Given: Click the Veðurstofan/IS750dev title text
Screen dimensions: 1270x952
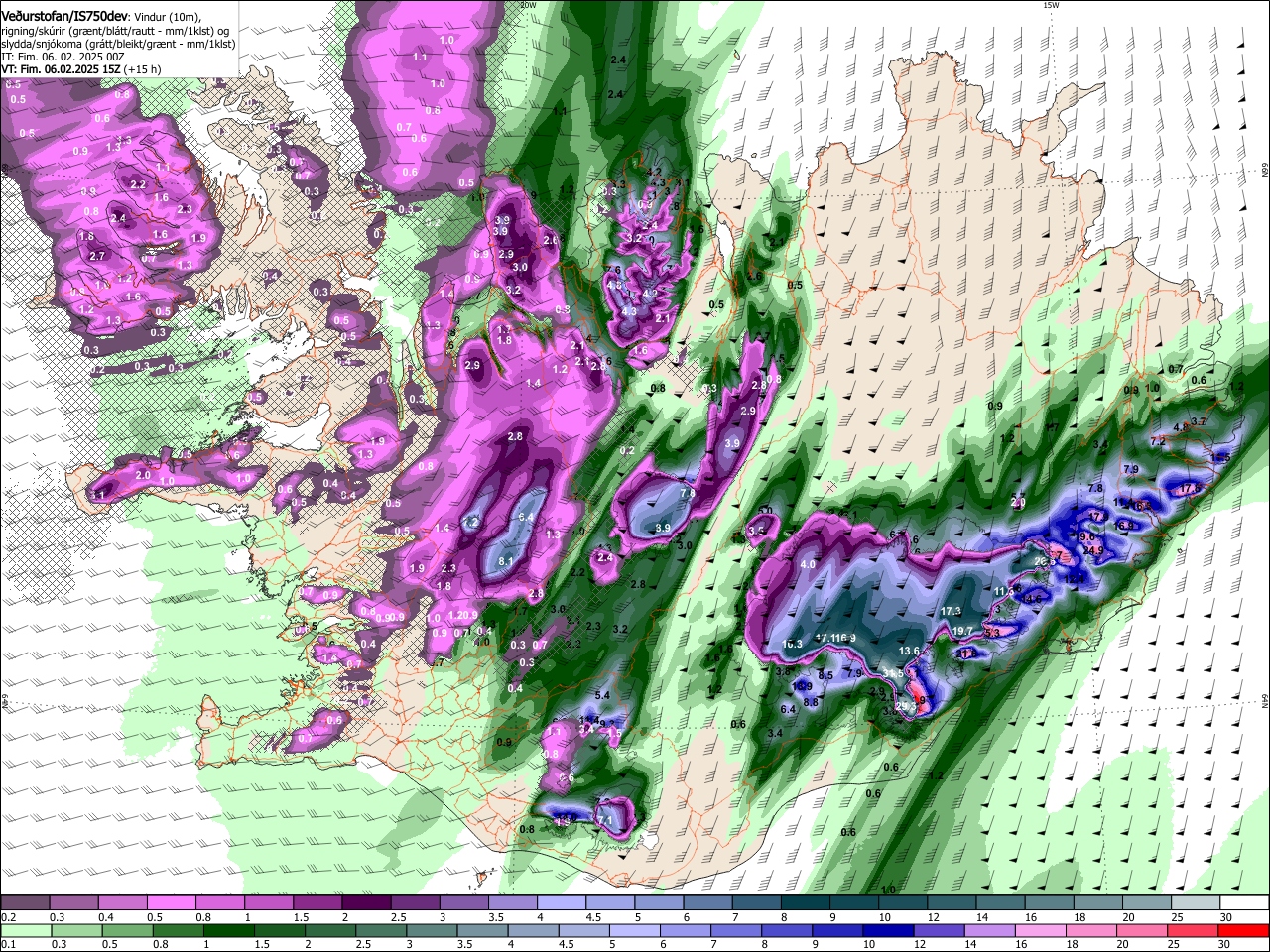Looking at the screenshot, I should [64, 15].
